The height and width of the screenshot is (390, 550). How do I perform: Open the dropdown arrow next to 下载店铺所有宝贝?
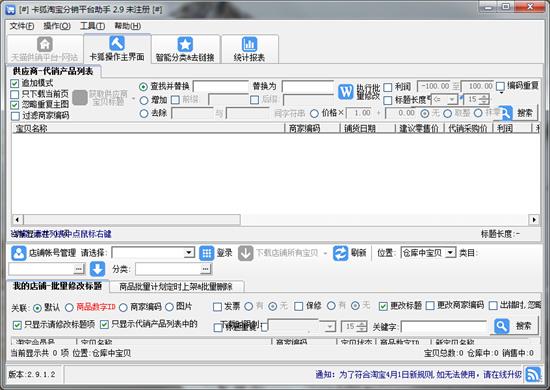click(x=326, y=253)
